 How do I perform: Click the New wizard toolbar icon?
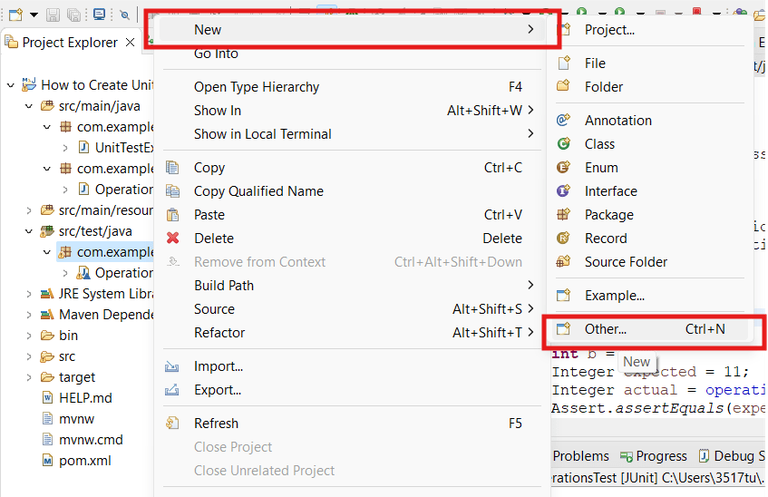14,14
